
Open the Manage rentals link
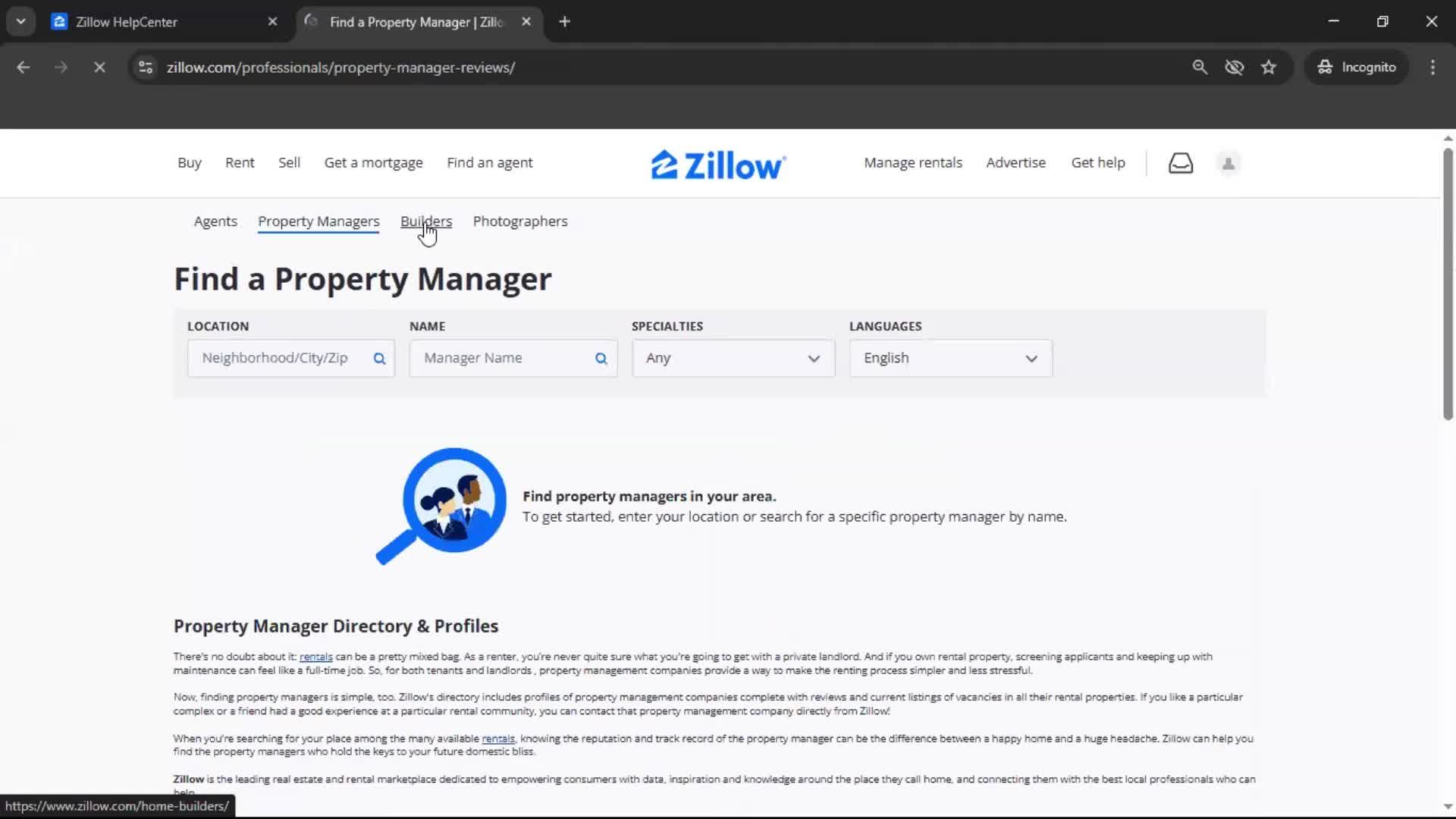click(912, 163)
